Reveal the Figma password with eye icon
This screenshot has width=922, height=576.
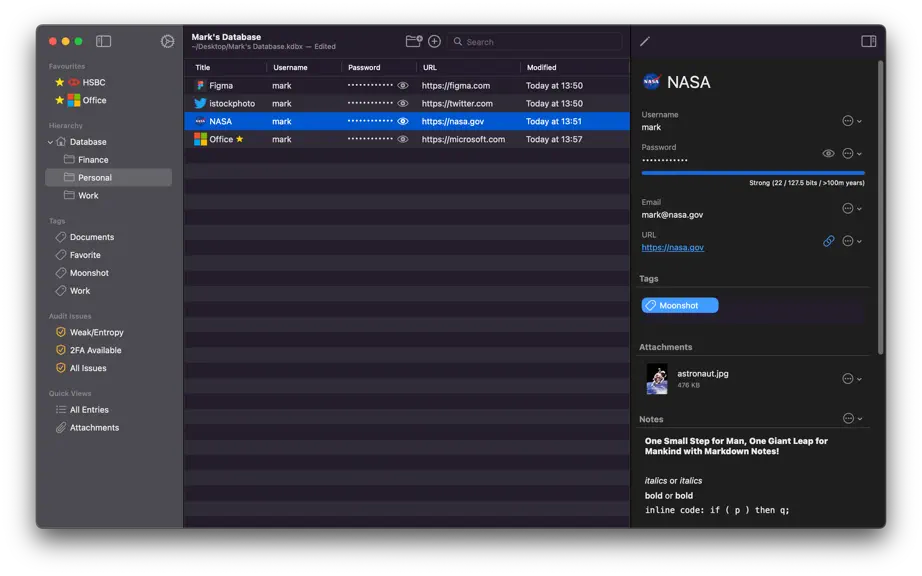(403, 85)
